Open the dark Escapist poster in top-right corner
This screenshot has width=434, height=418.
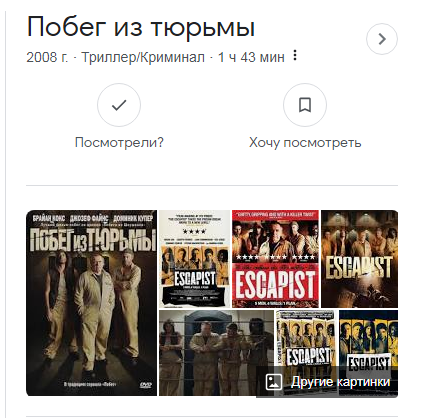point(359,259)
